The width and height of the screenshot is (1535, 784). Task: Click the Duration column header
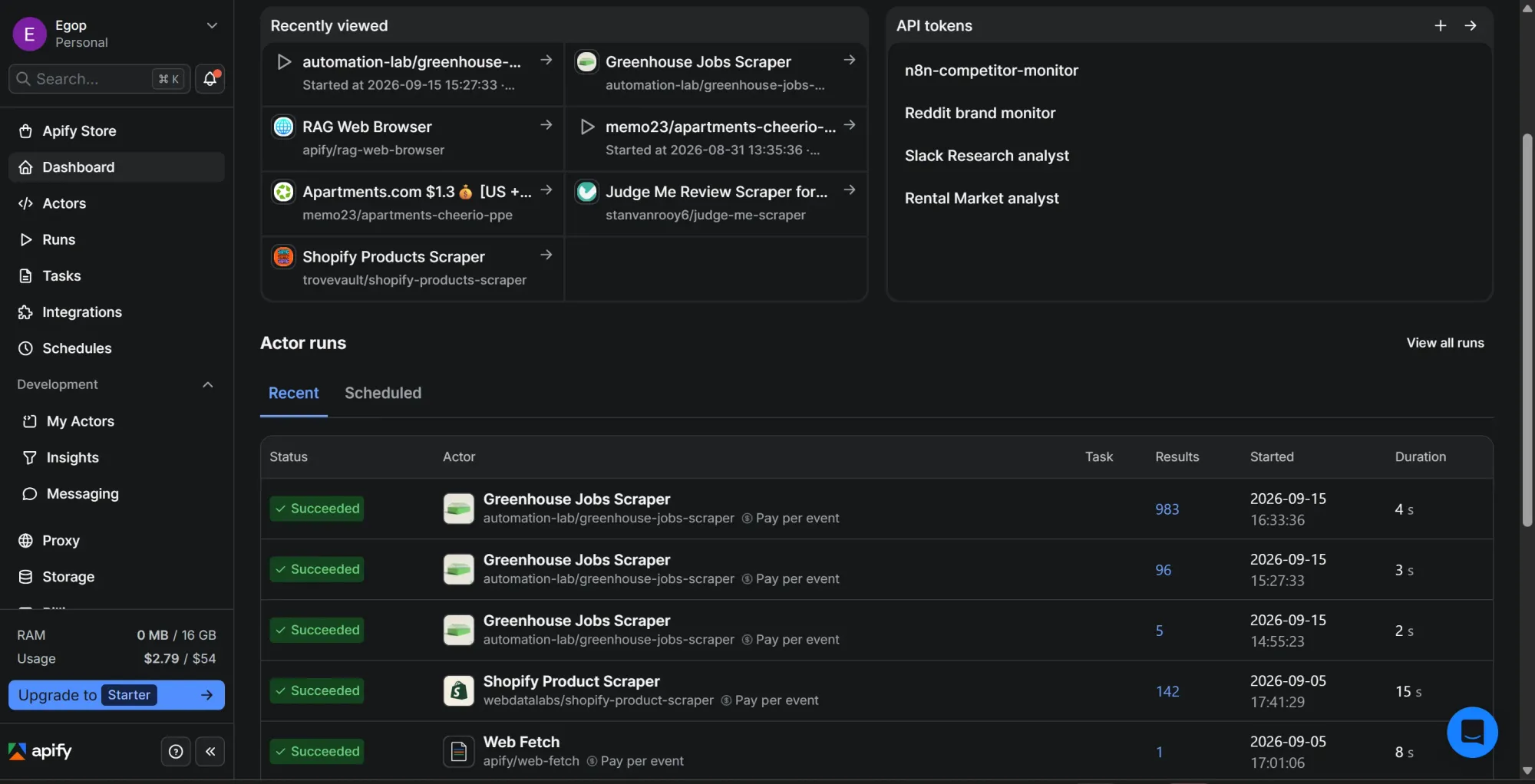click(1420, 457)
